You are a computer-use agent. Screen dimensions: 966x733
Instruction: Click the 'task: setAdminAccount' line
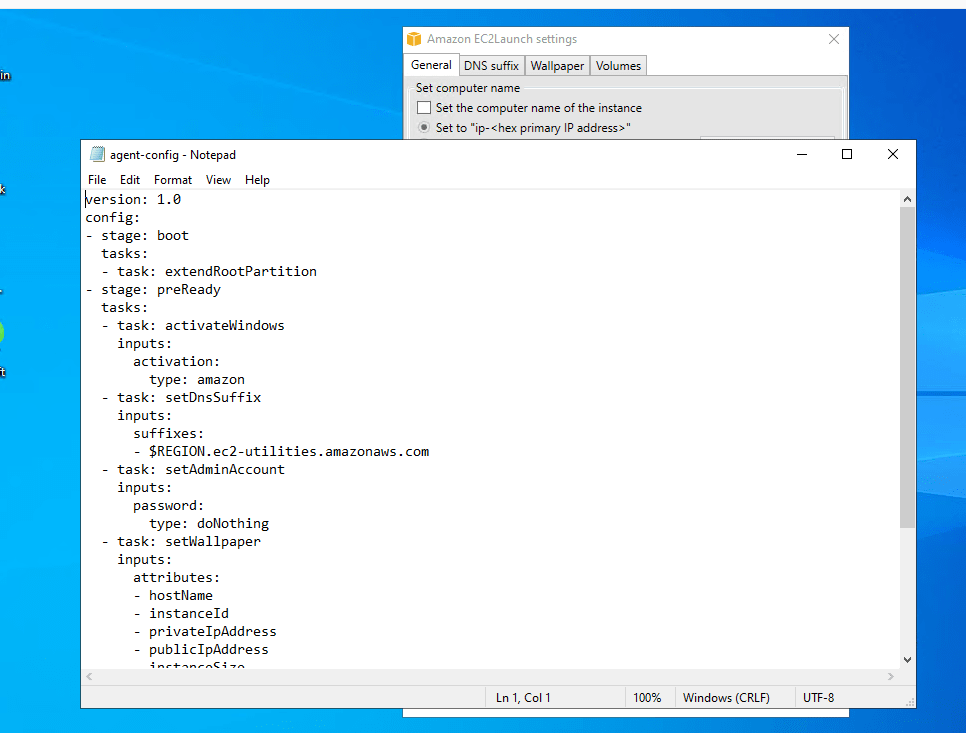pyautogui.click(x=193, y=469)
